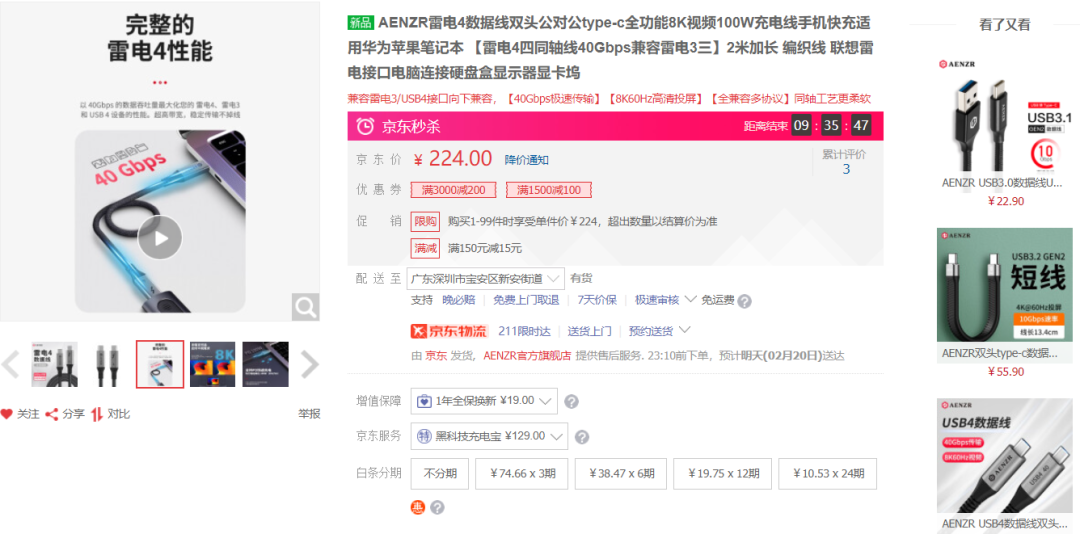Click the help icon next to 免运费
Screen dimensions: 1080x534
[745, 301]
